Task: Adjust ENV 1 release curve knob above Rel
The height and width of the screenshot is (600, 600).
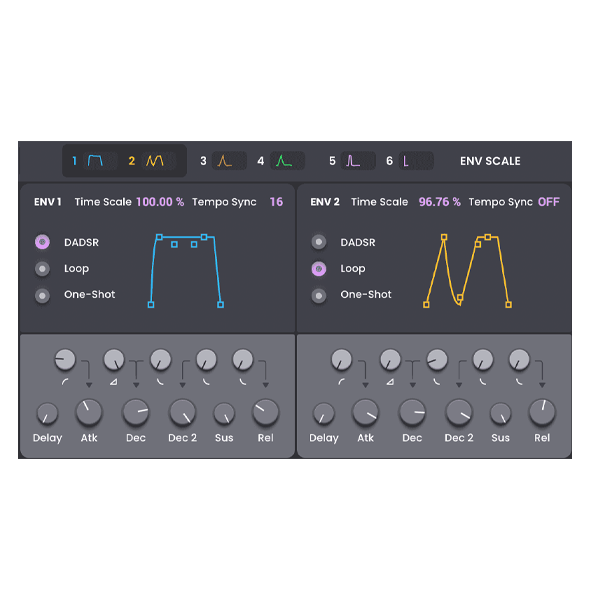Action: (243, 360)
